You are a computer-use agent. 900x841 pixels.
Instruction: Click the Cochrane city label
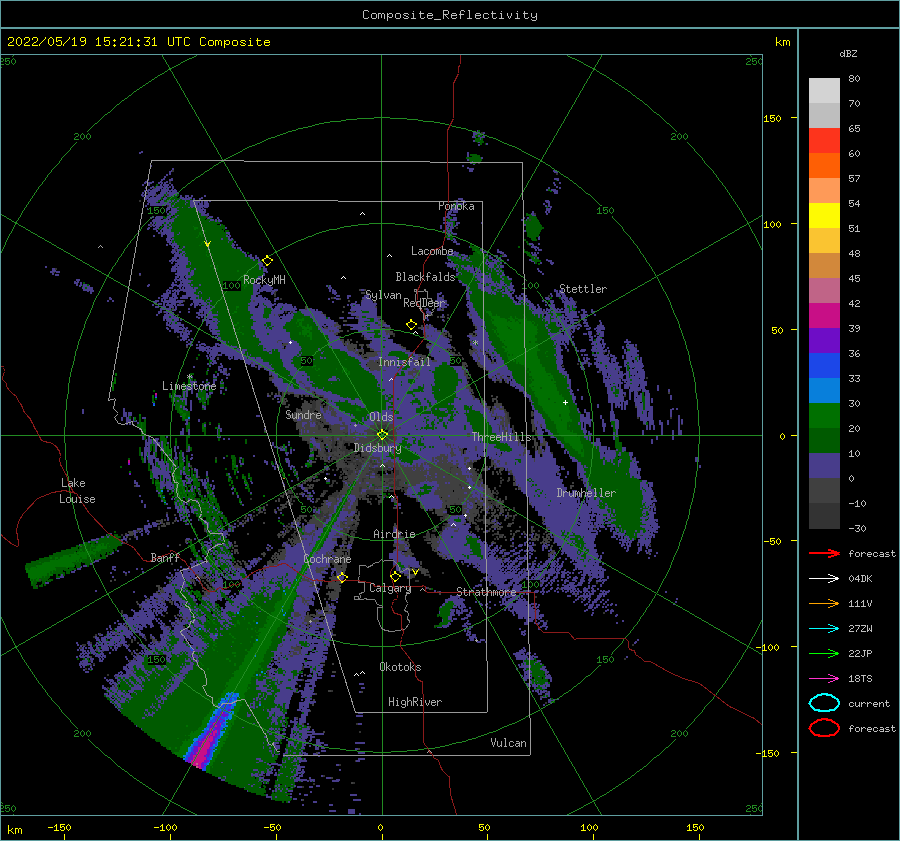(327, 559)
